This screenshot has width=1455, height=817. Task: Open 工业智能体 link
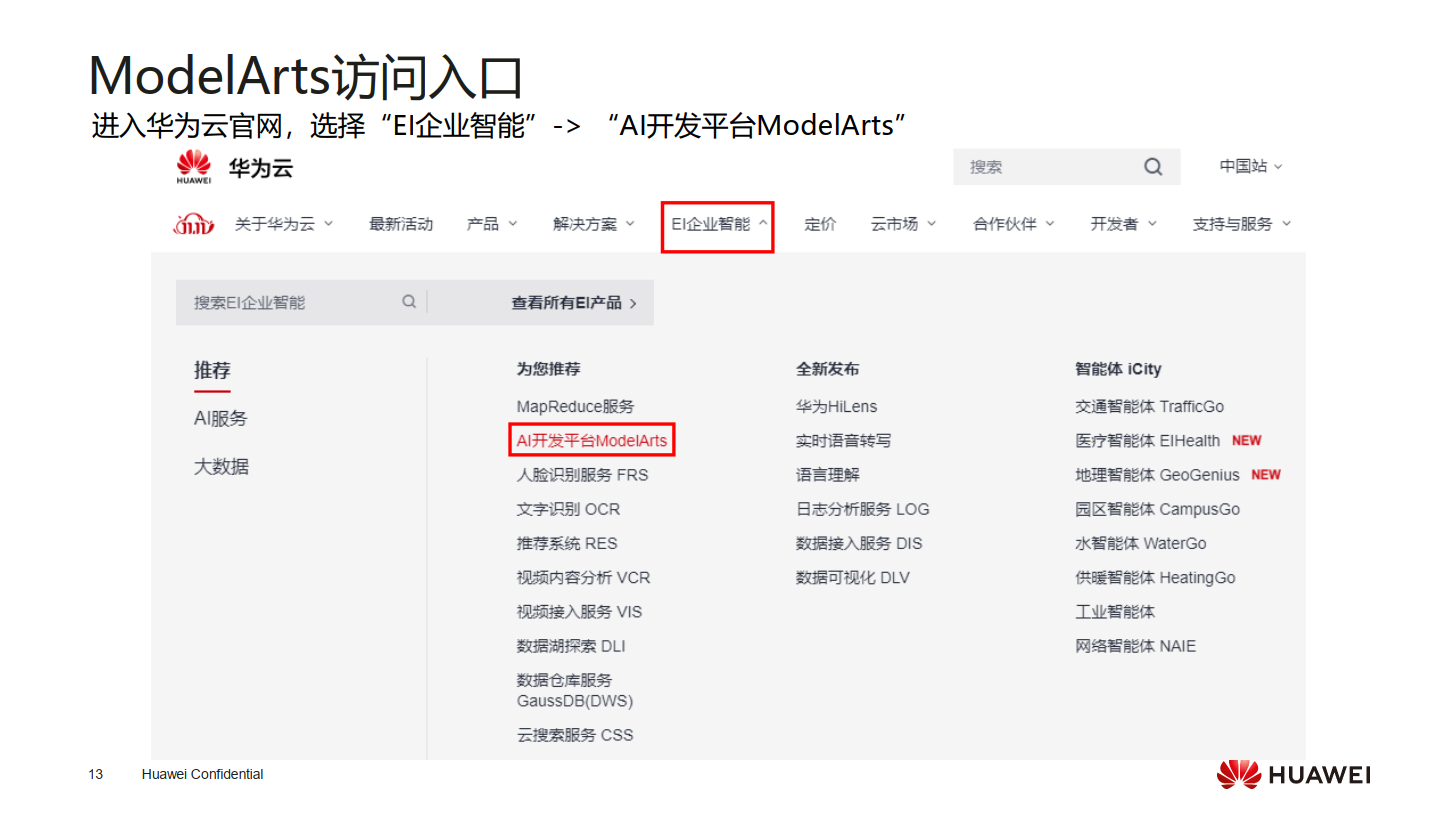(1115, 612)
